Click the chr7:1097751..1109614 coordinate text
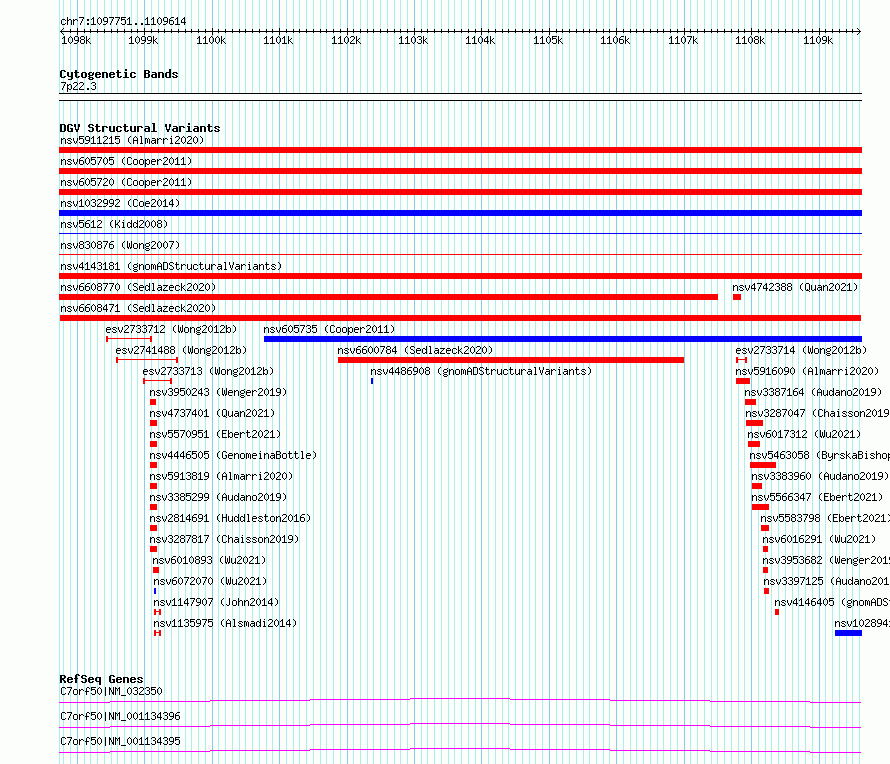 (x=123, y=22)
